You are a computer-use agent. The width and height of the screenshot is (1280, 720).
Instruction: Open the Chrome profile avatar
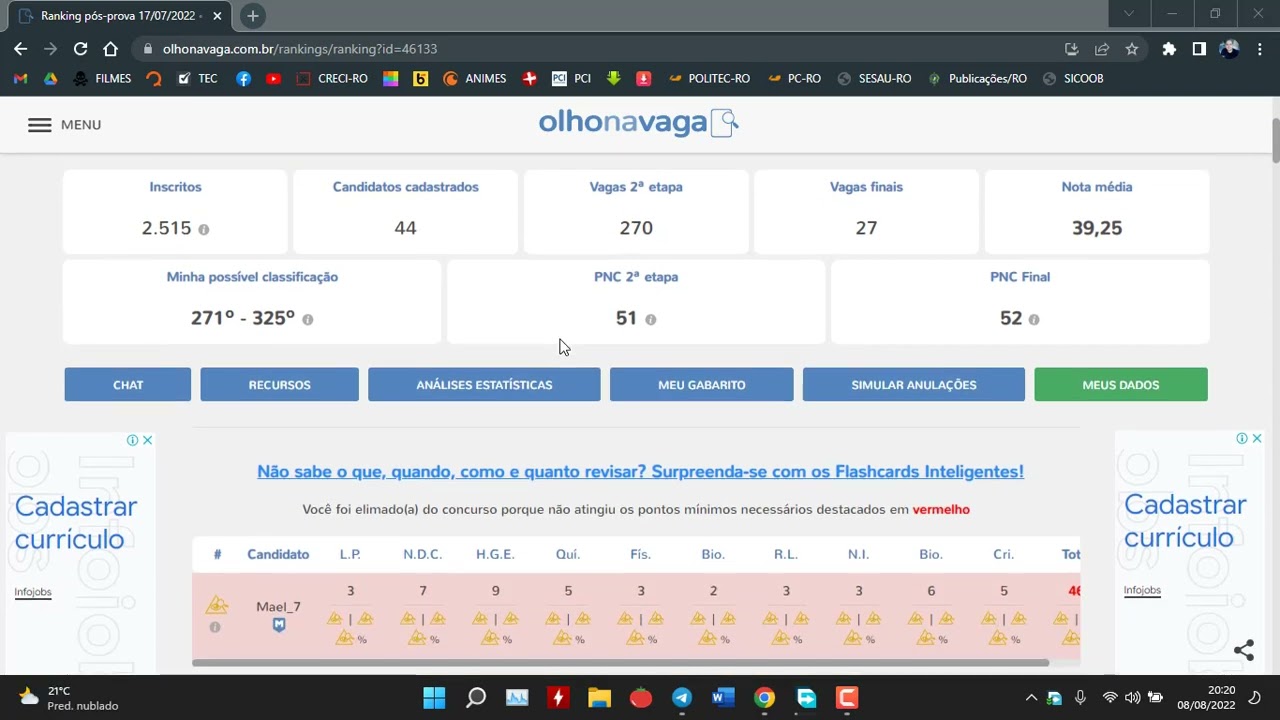(x=1229, y=48)
